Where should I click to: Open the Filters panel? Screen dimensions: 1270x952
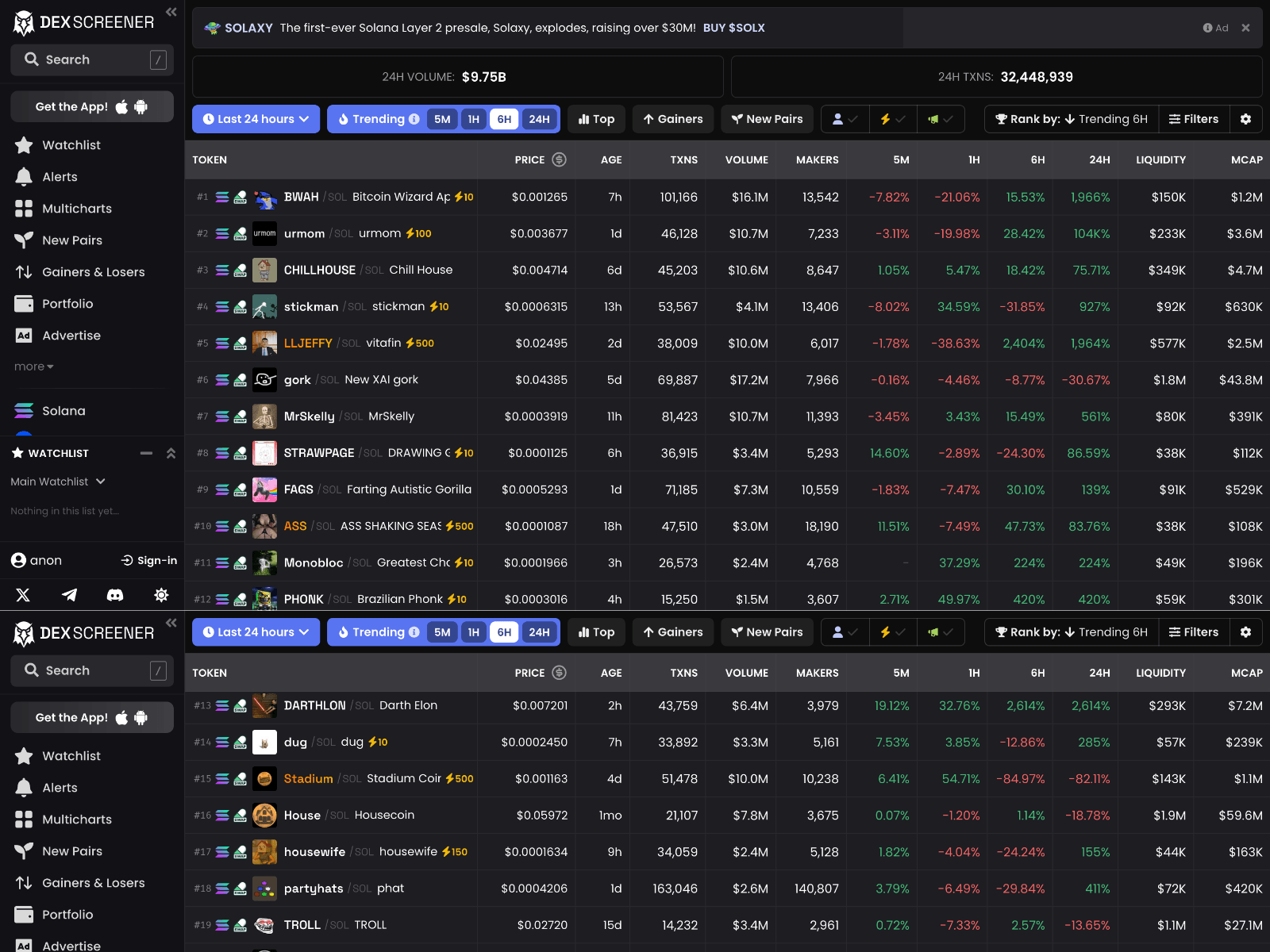1194,119
